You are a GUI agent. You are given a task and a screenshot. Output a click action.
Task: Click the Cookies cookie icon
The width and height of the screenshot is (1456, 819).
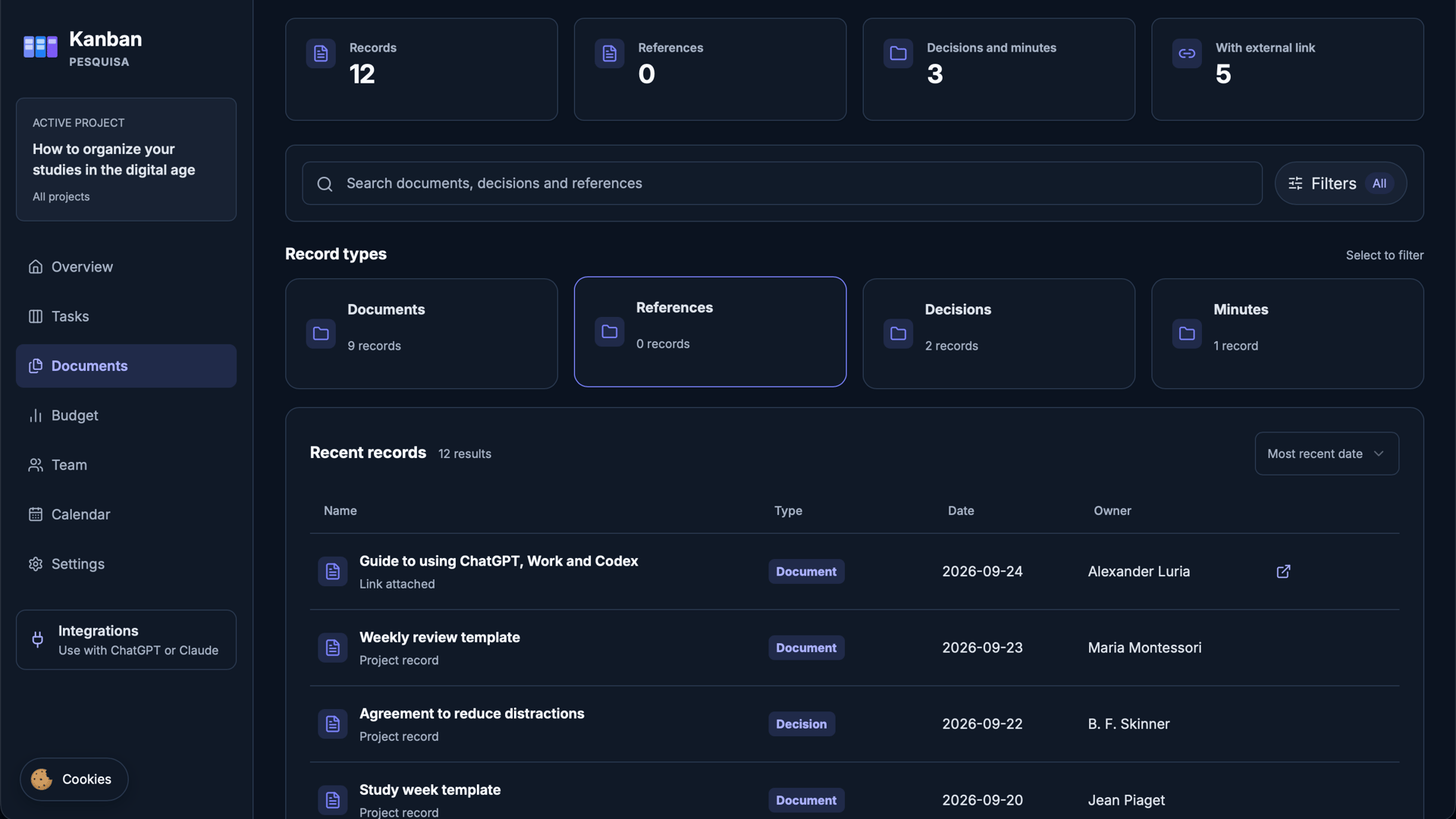[42, 780]
